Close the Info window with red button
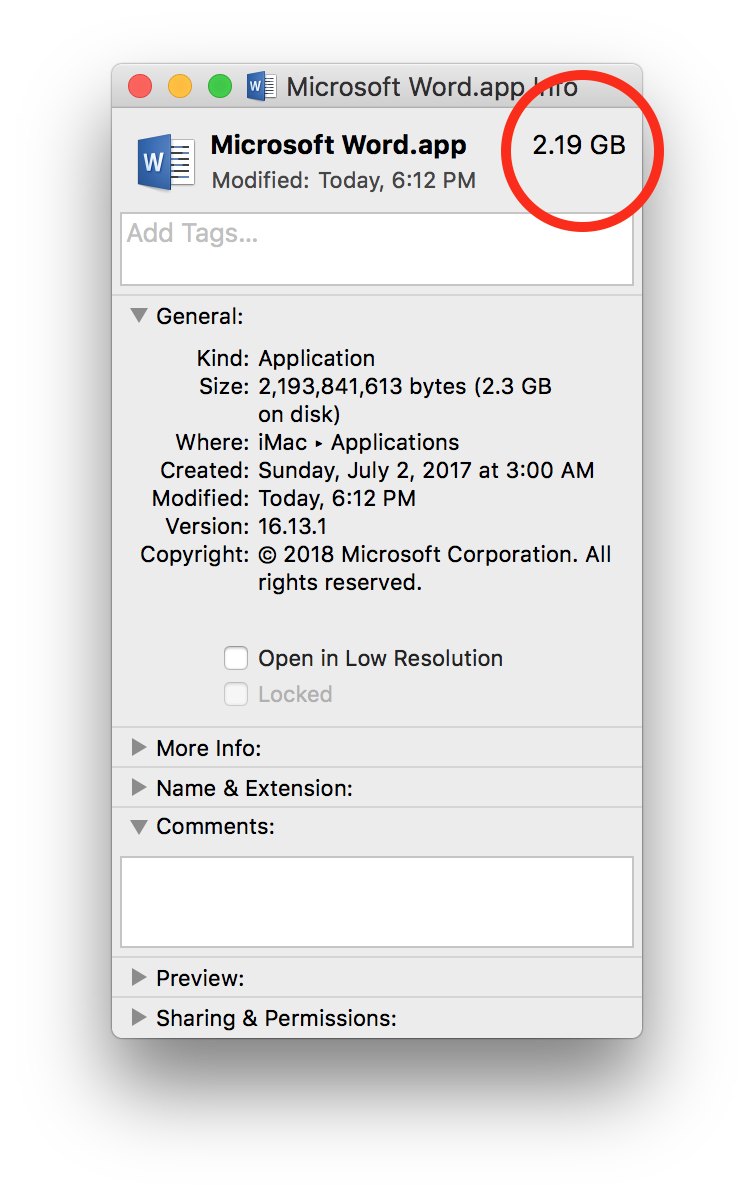The height and width of the screenshot is (1198, 754). (140, 86)
